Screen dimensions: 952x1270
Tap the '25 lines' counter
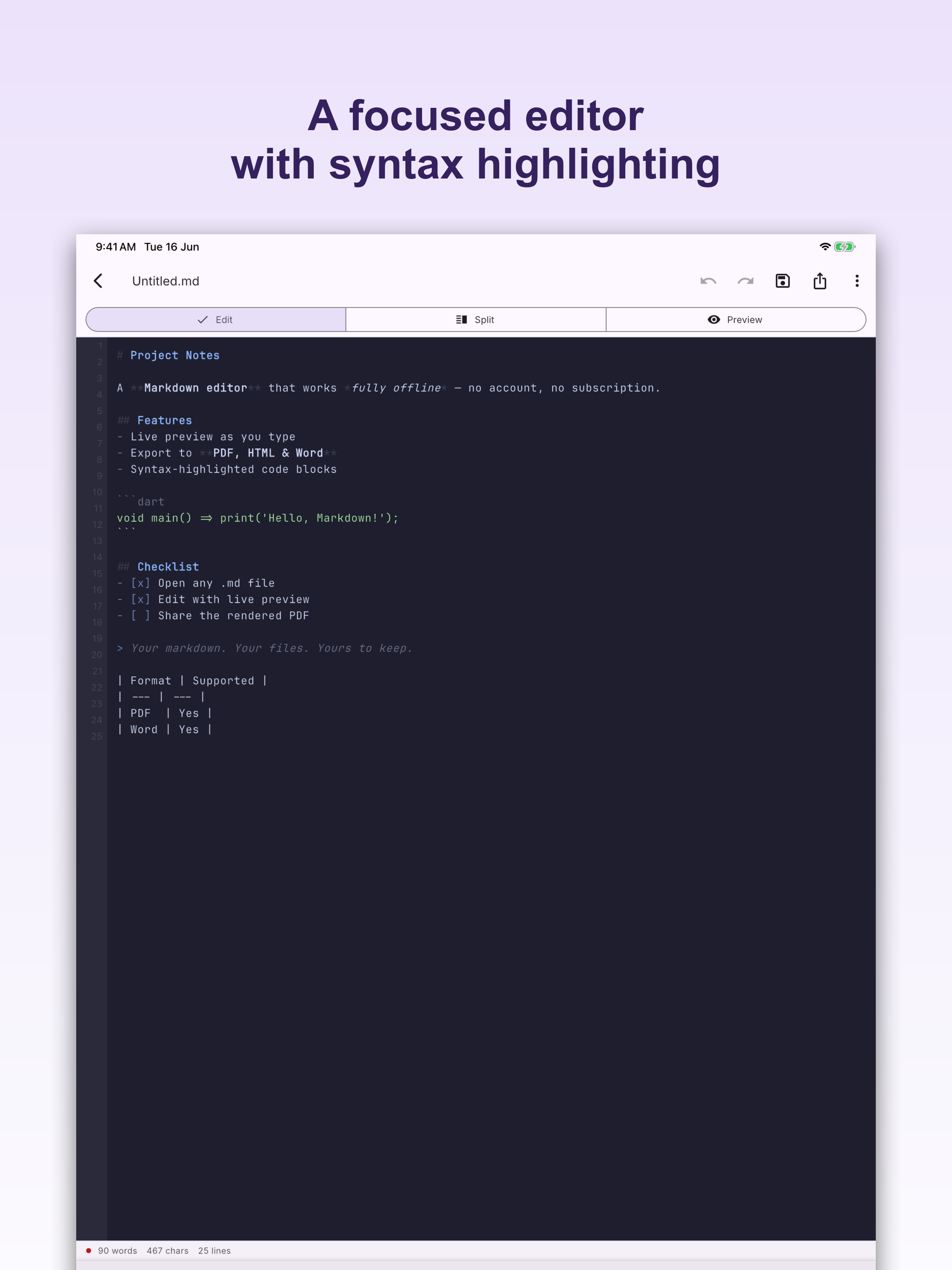pyautogui.click(x=214, y=1250)
